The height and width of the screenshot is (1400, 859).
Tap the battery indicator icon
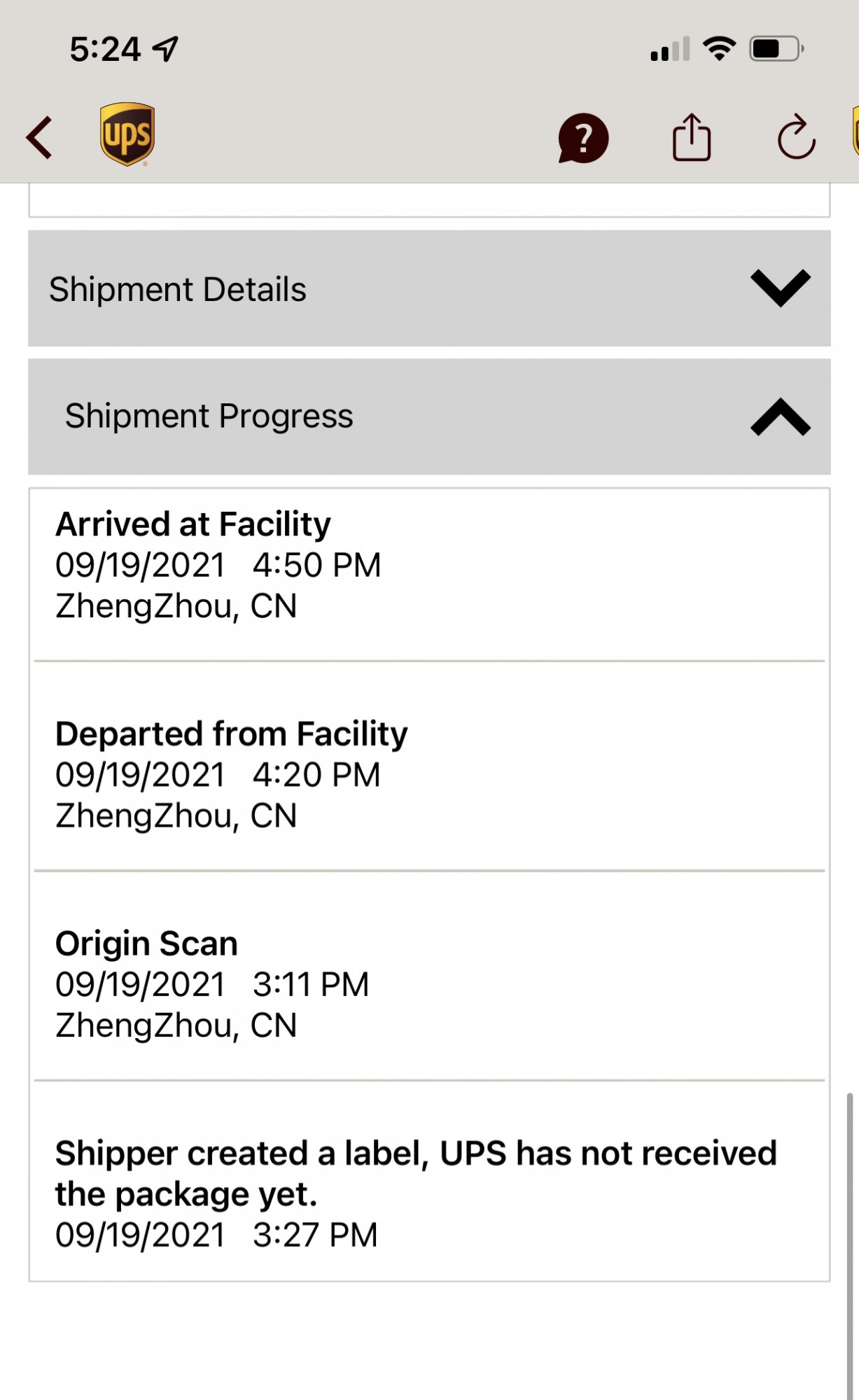(x=776, y=49)
